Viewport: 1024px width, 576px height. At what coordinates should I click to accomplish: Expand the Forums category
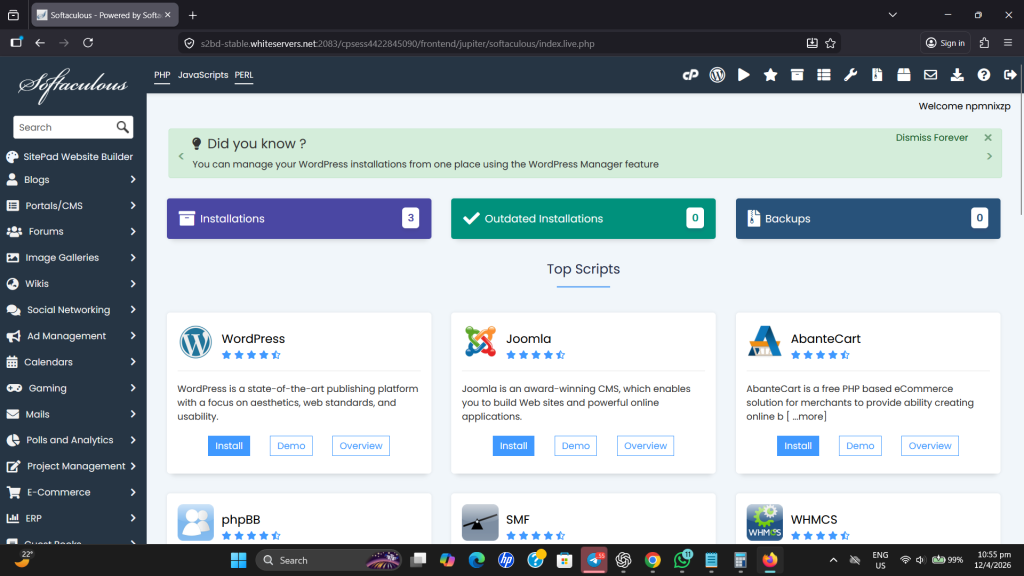click(73, 232)
